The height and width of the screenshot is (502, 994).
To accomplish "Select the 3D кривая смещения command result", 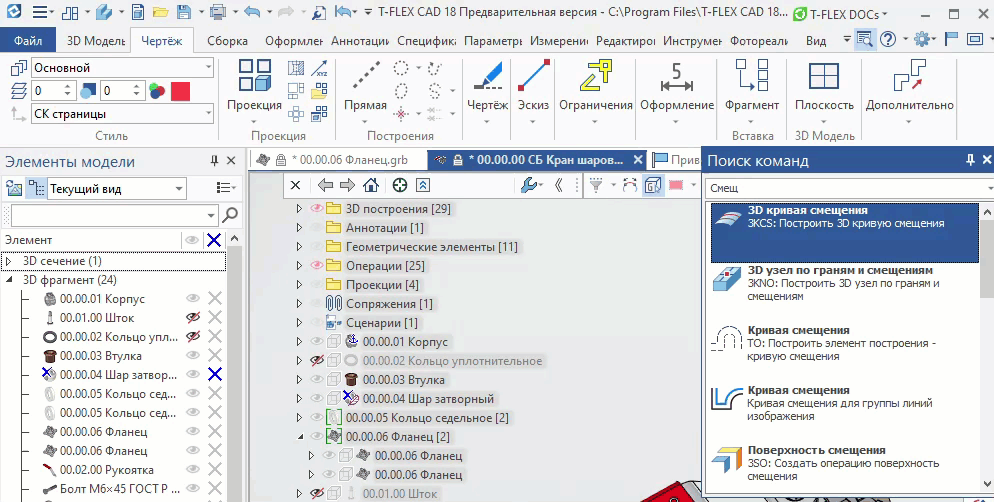I will tap(845, 232).
